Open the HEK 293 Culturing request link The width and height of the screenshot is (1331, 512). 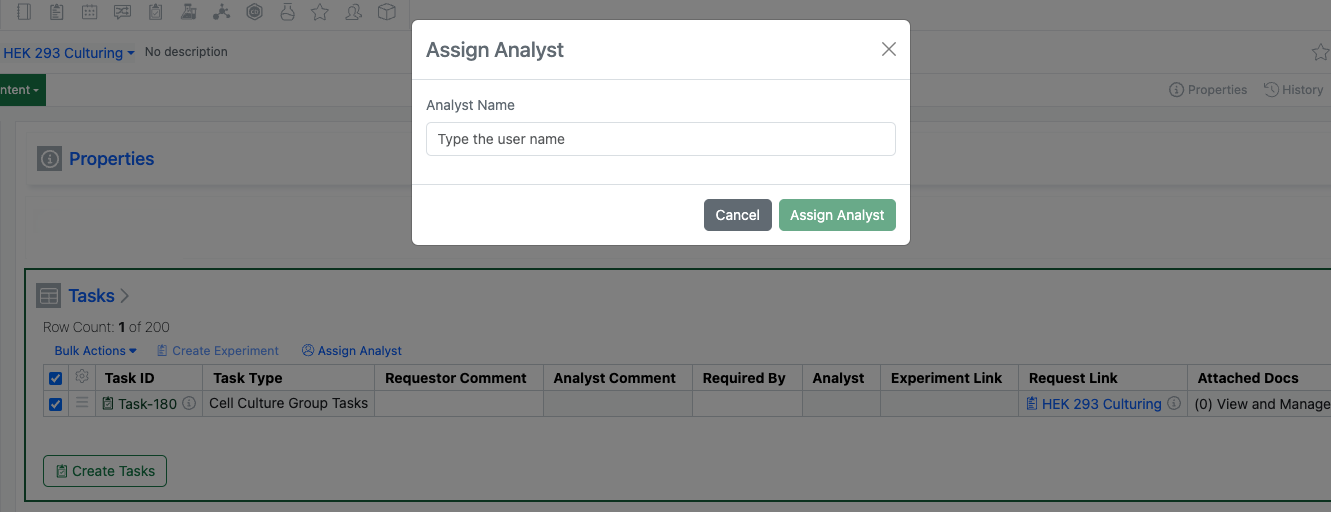[x=1101, y=404]
